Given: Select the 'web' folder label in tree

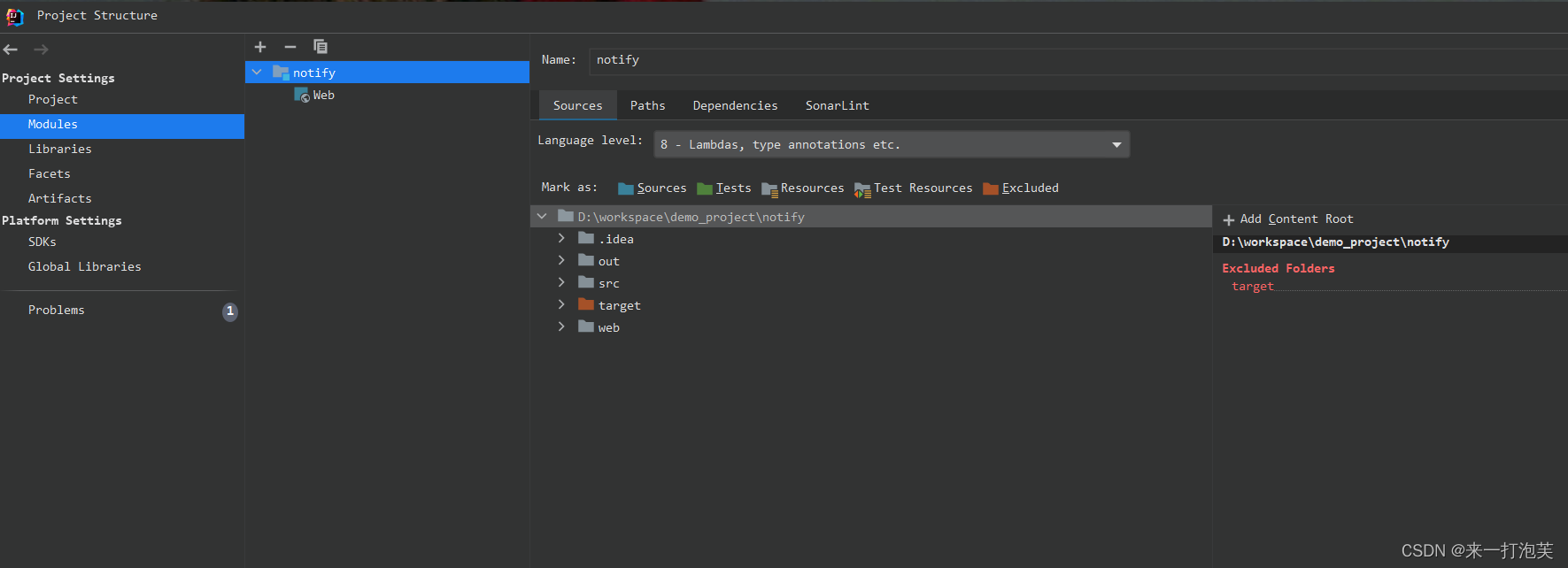Looking at the screenshot, I should click(609, 328).
